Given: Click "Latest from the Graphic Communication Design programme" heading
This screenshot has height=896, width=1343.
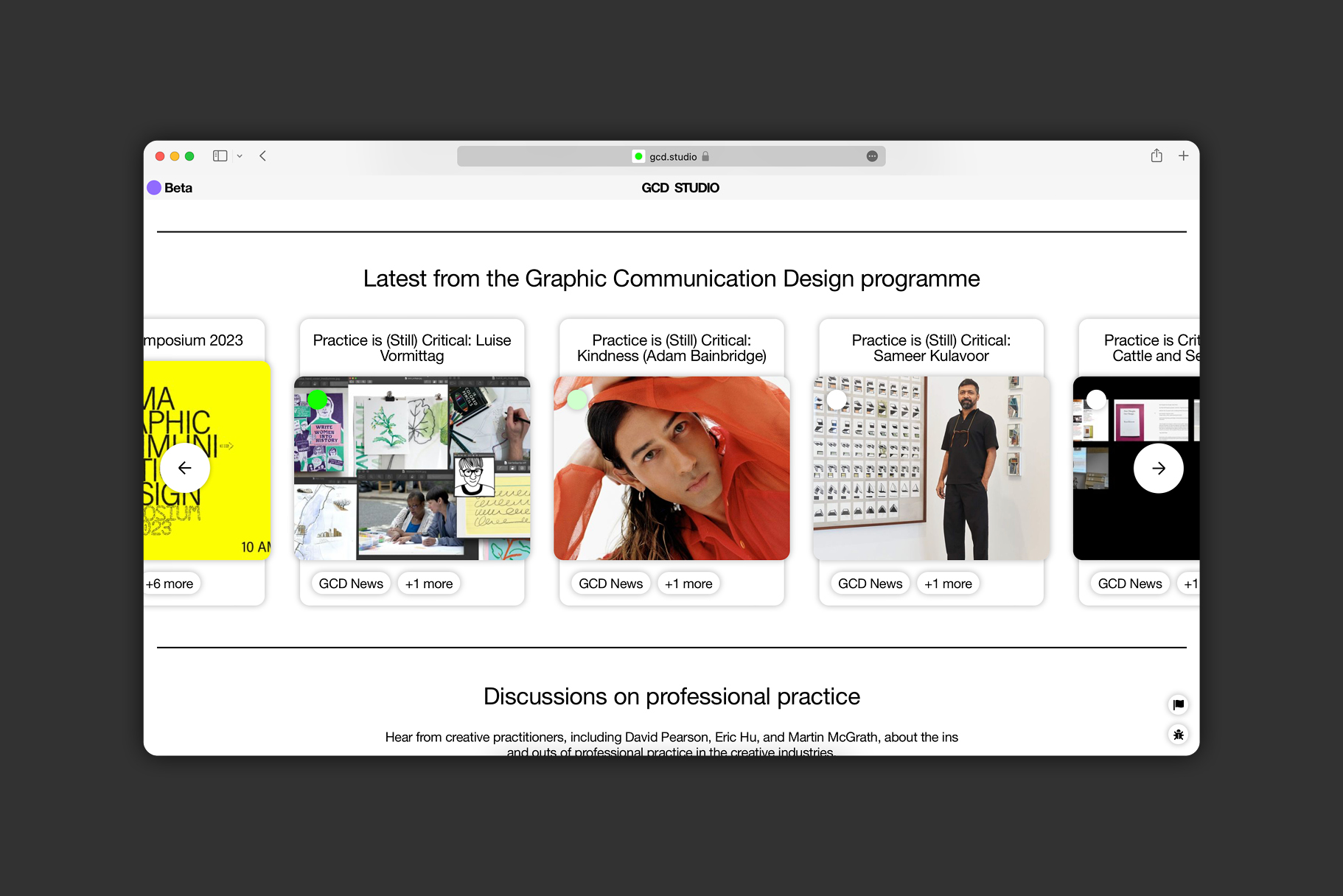Looking at the screenshot, I should pyautogui.click(x=671, y=279).
